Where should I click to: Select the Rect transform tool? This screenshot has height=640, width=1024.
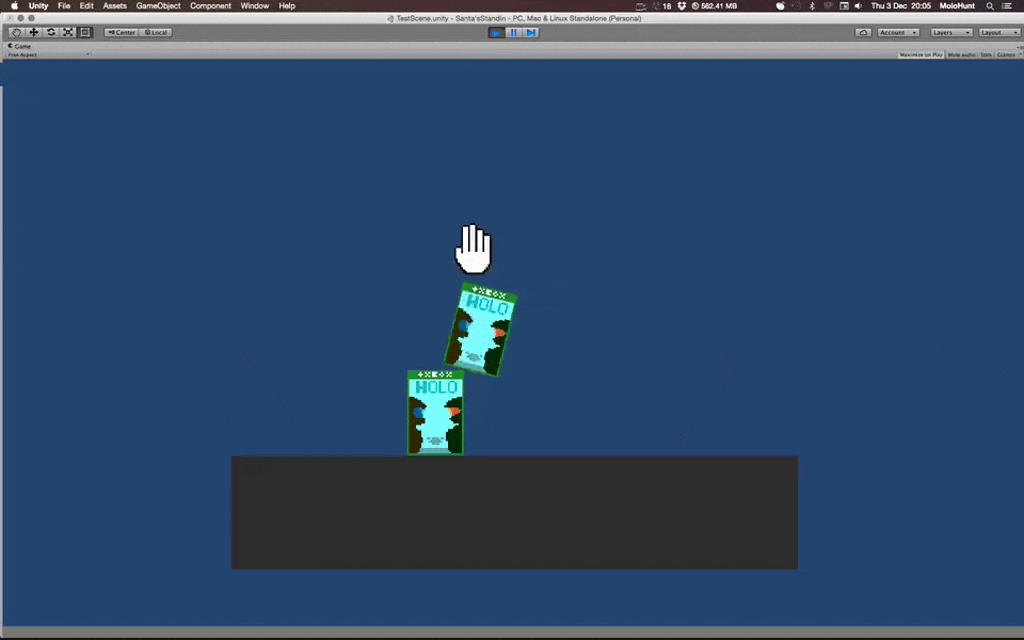pyautogui.click(x=85, y=32)
